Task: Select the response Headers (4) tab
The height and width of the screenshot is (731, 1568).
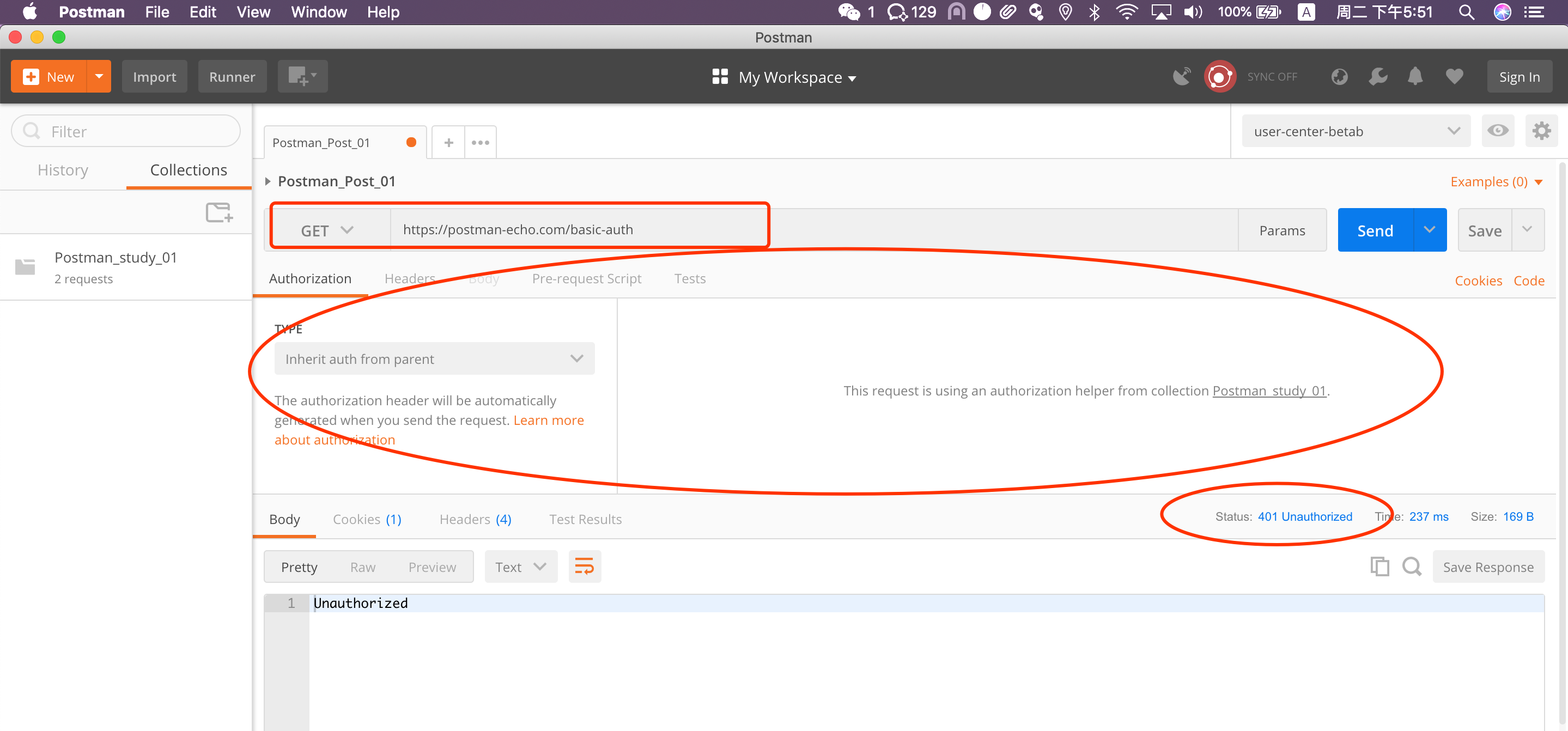Action: click(476, 519)
